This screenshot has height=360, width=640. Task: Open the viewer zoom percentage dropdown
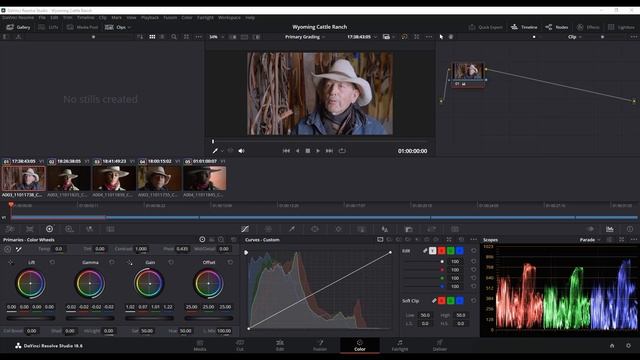coord(217,37)
